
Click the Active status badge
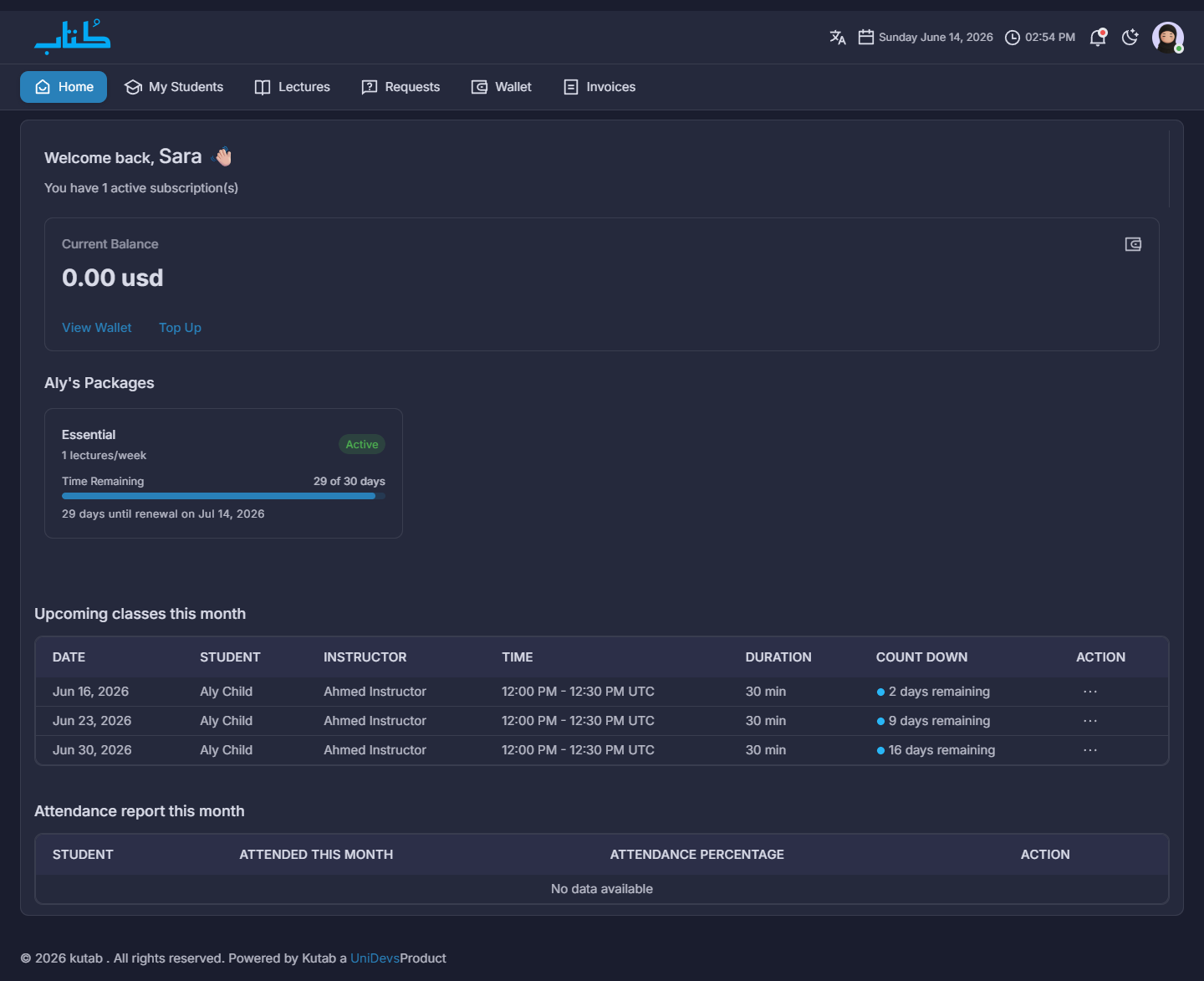pyautogui.click(x=362, y=444)
